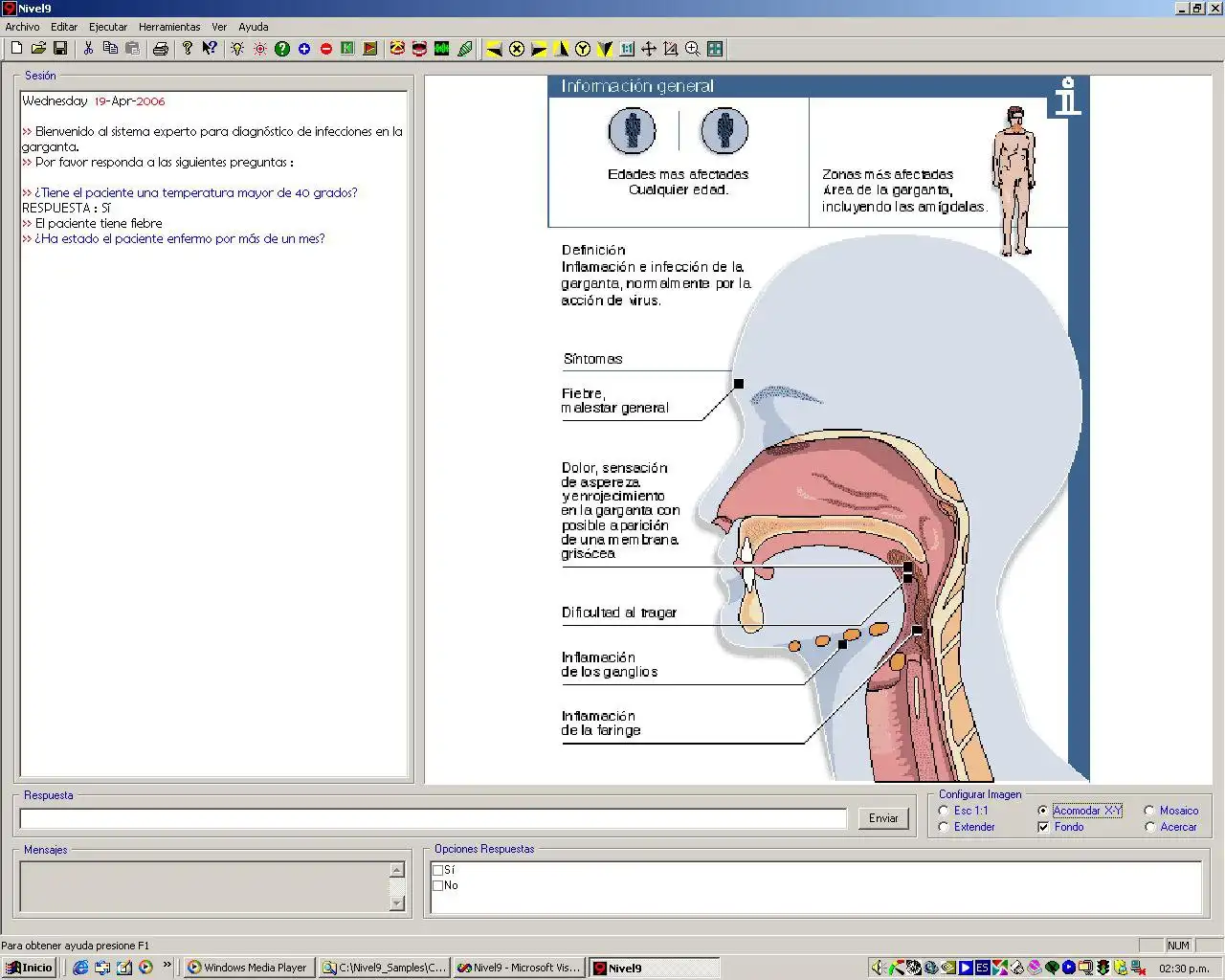This screenshot has height=980, width=1225.
Task: Select the Acercar radio option
Action: pyautogui.click(x=1149, y=827)
